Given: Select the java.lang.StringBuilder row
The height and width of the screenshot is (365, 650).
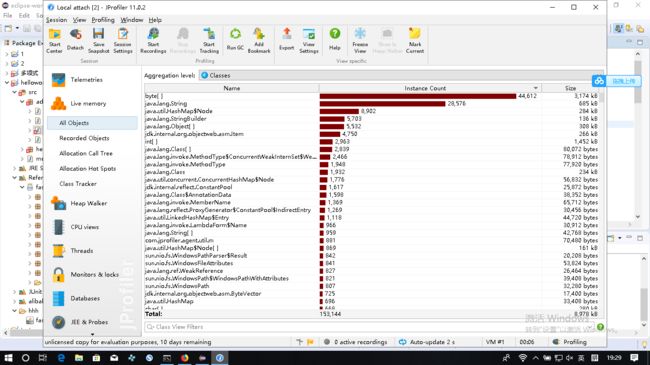Looking at the screenshot, I should [x=372, y=119].
